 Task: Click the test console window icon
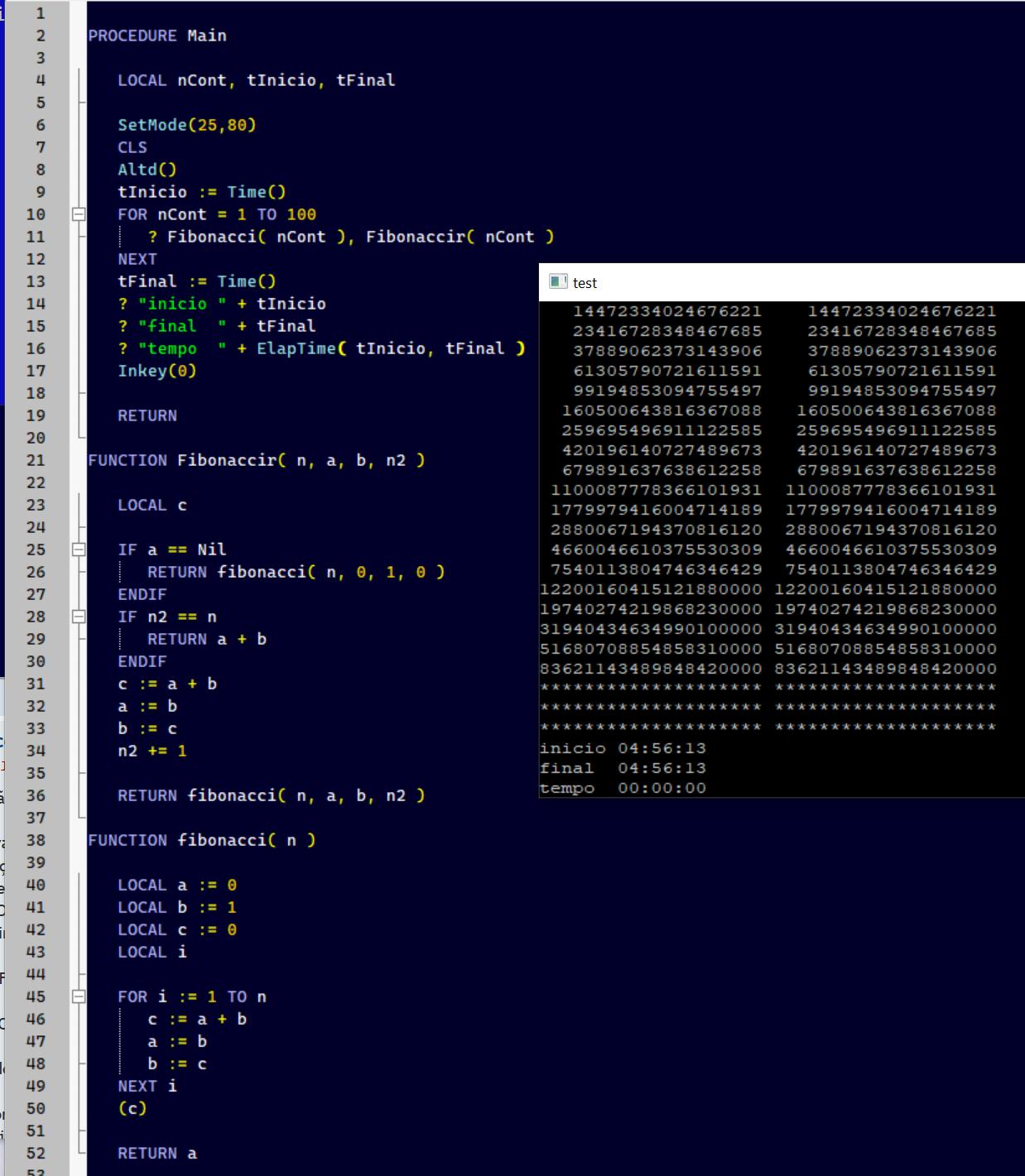point(558,282)
